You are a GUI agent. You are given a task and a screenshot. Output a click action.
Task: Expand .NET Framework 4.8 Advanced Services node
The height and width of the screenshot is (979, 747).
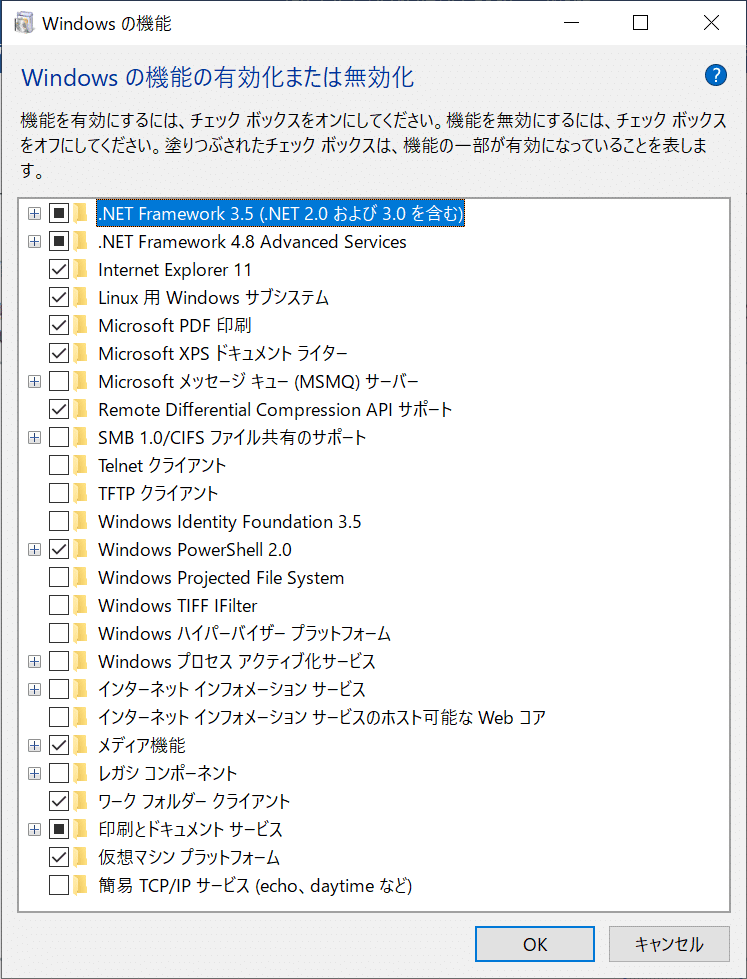coord(34,242)
